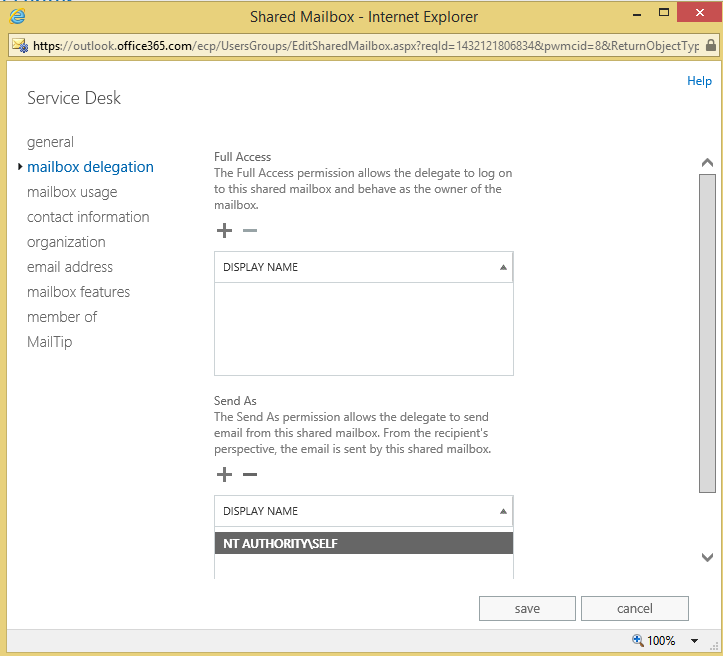Select mailbox delegation section
Viewport: 723px width, 656px height.
(x=90, y=167)
